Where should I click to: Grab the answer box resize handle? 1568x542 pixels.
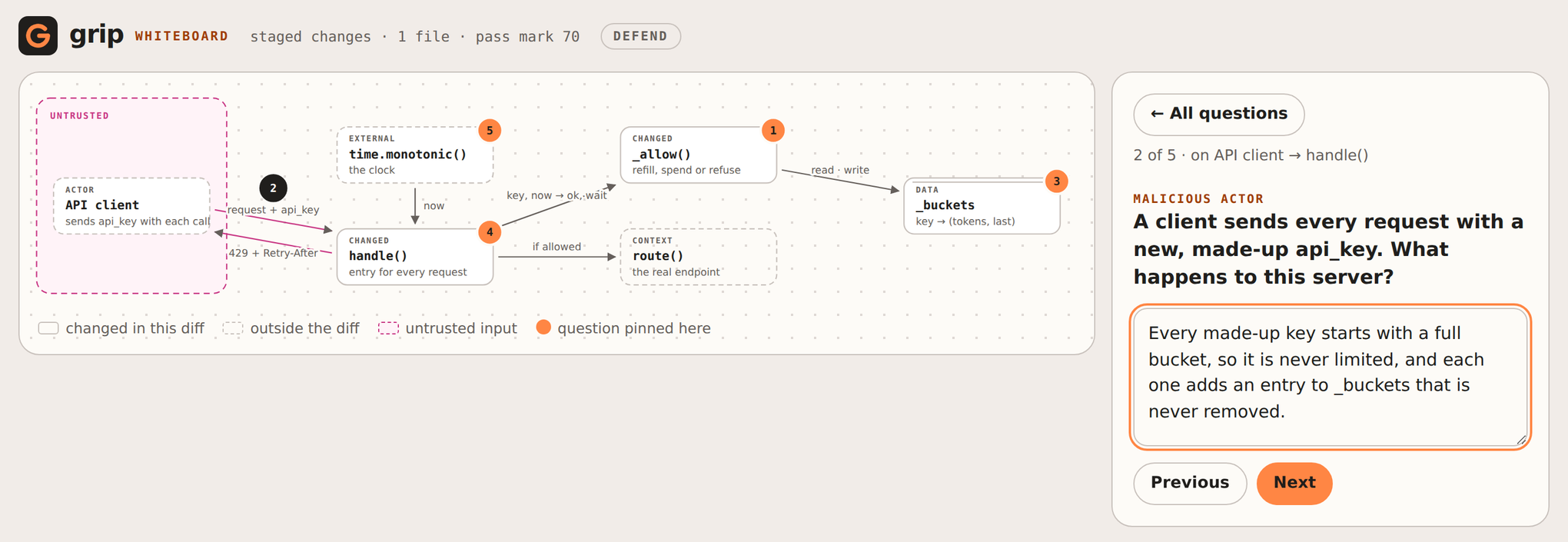tap(1521, 440)
